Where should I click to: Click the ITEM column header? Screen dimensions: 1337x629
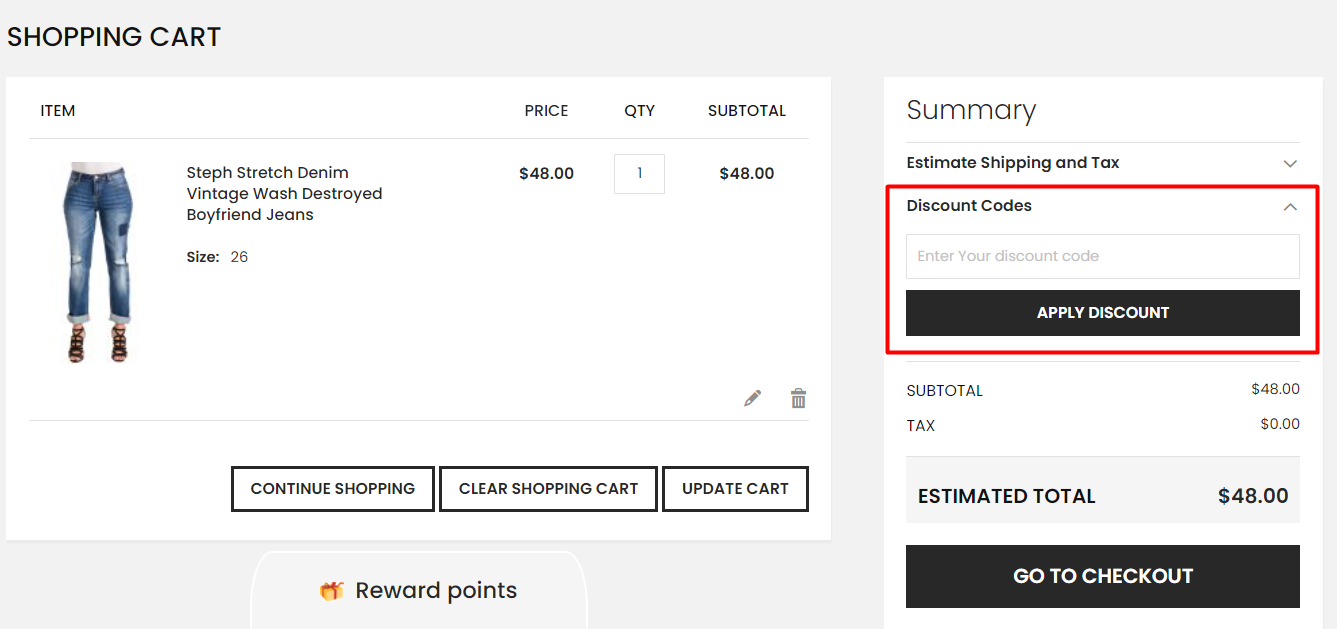click(58, 111)
